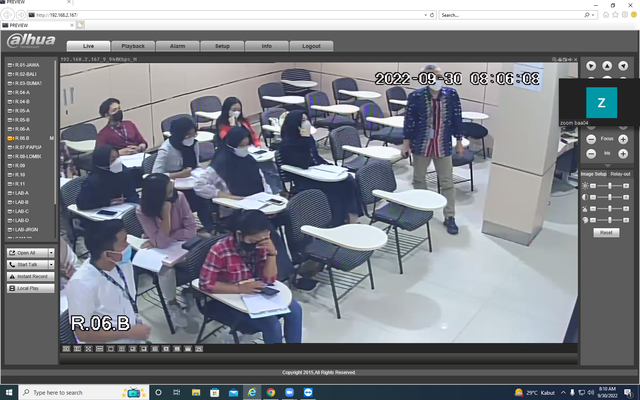Screen dimensions: 640x400
Task: Click the Open All button
Action: click(x=27, y=253)
